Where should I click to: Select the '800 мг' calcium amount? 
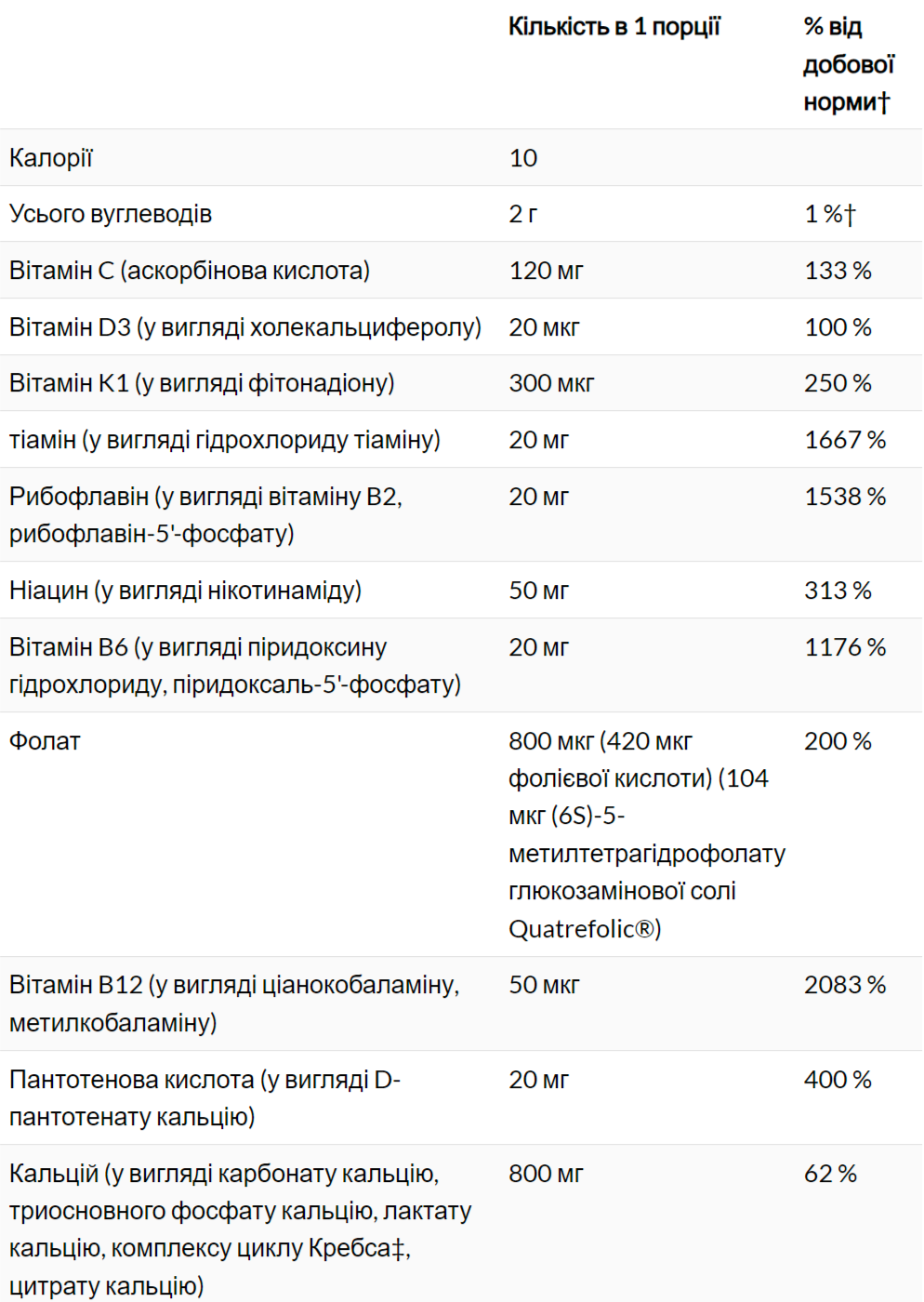point(546,1174)
